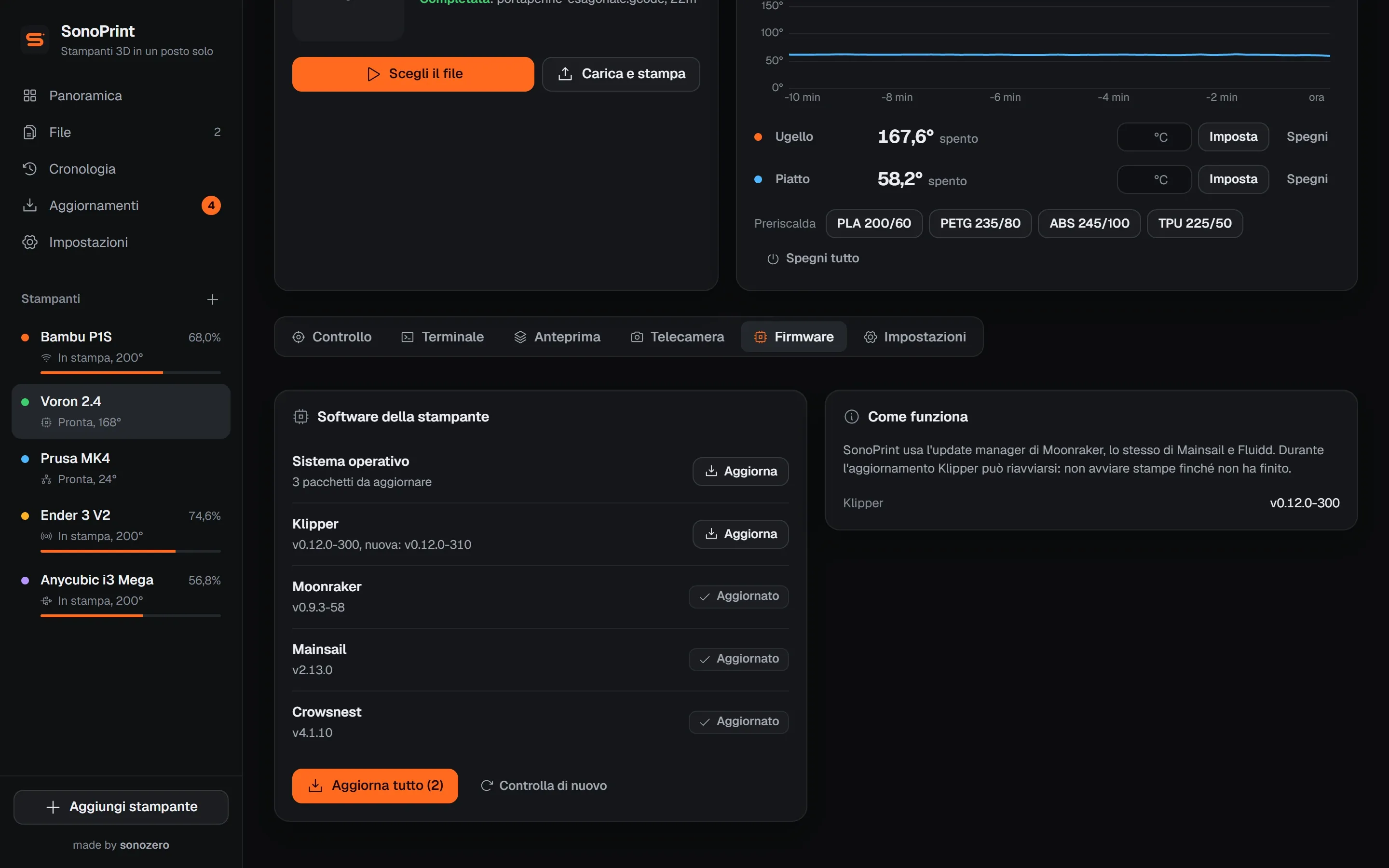Image resolution: width=1389 pixels, height=868 pixels.
Task: Click Aggiorna for Klipper
Action: pyautogui.click(x=740, y=534)
